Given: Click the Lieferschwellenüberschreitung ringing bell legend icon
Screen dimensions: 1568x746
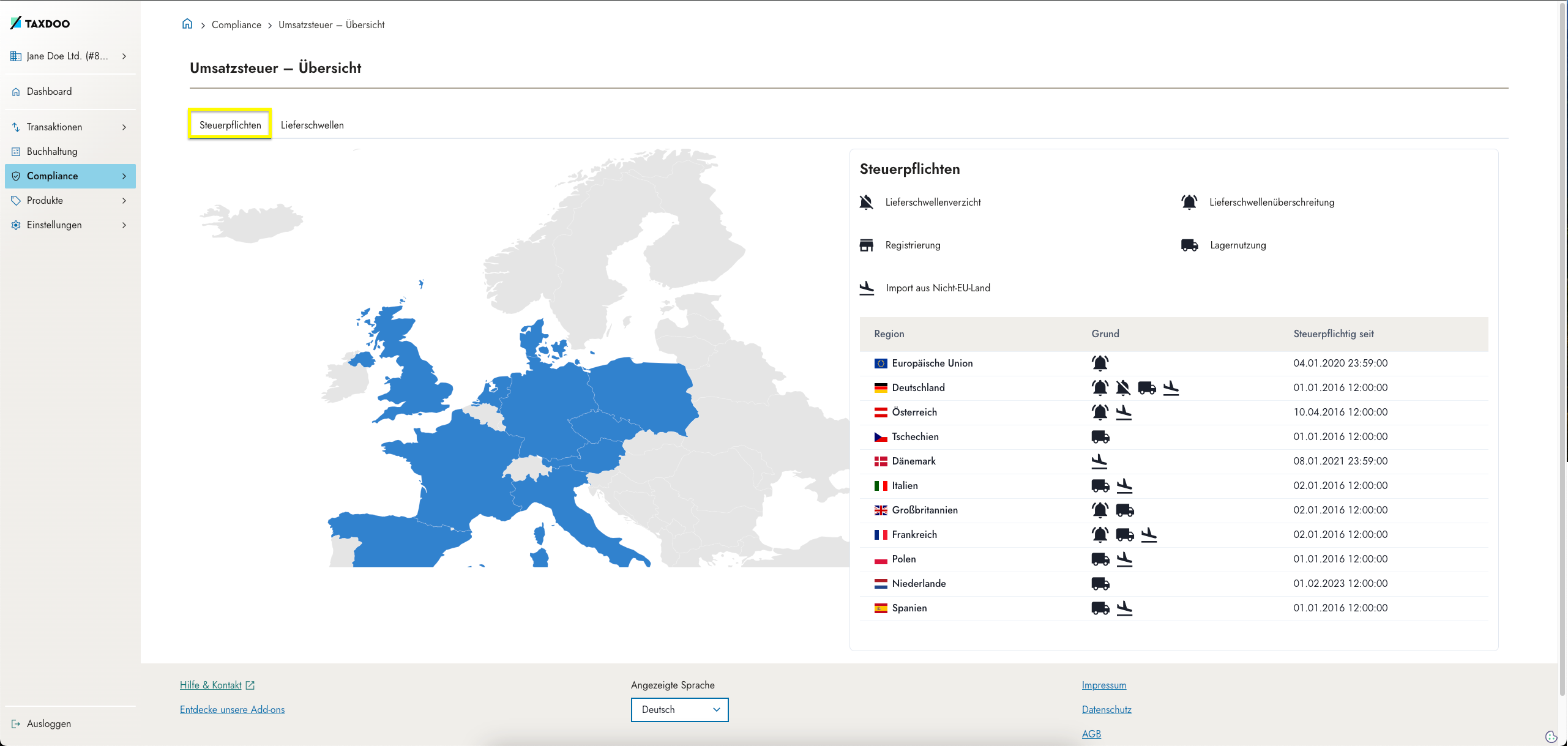Looking at the screenshot, I should tap(1189, 202).
